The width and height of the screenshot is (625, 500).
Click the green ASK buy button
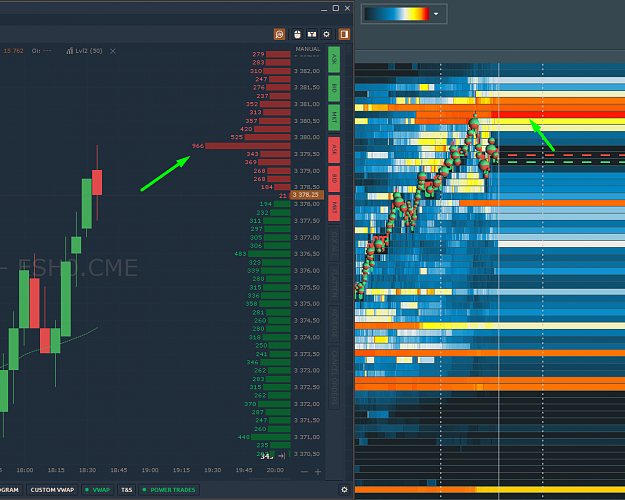[334, 59]
